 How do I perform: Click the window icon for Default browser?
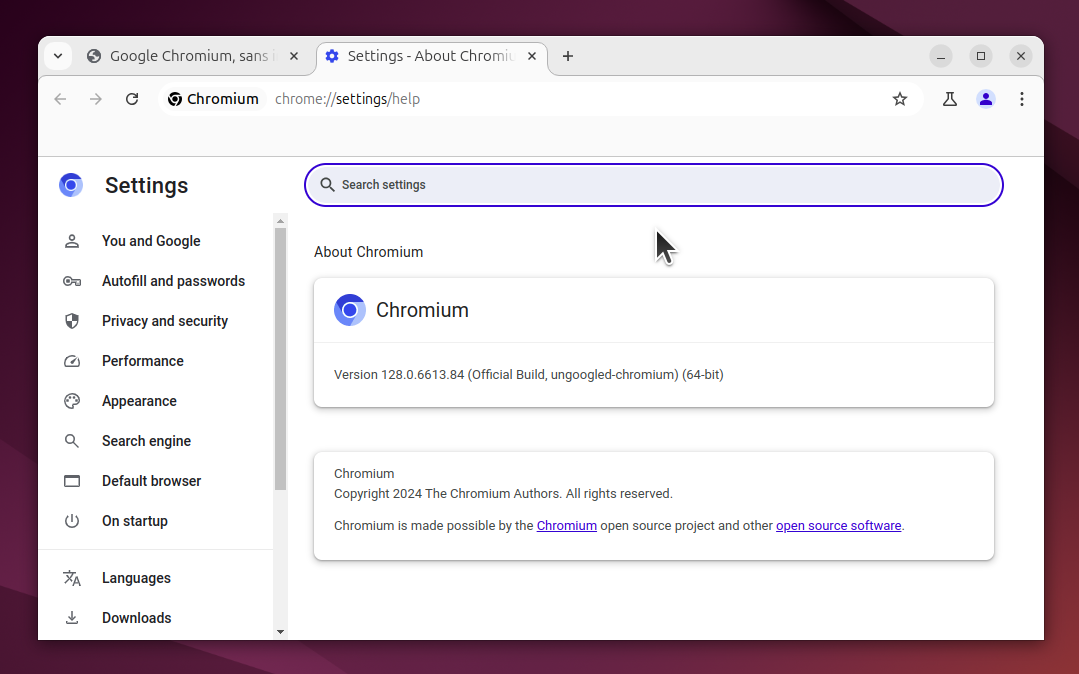tap(72, 481)
